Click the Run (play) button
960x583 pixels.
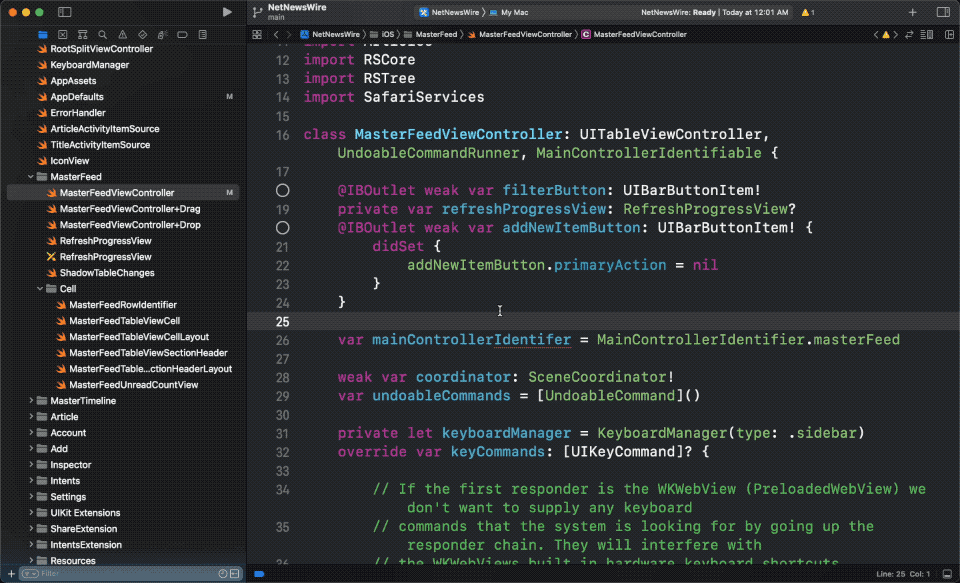pyautogui.click(x=227, y=12)
